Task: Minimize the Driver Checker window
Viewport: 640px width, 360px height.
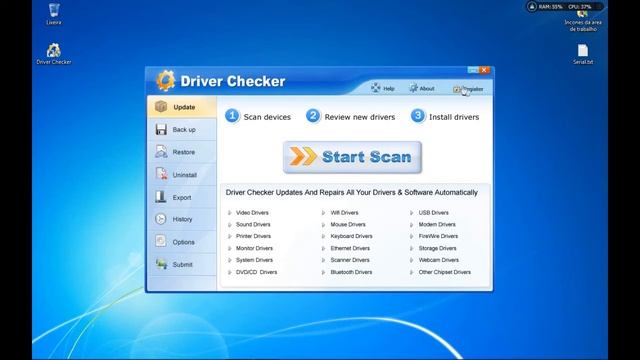Action: 473,70
